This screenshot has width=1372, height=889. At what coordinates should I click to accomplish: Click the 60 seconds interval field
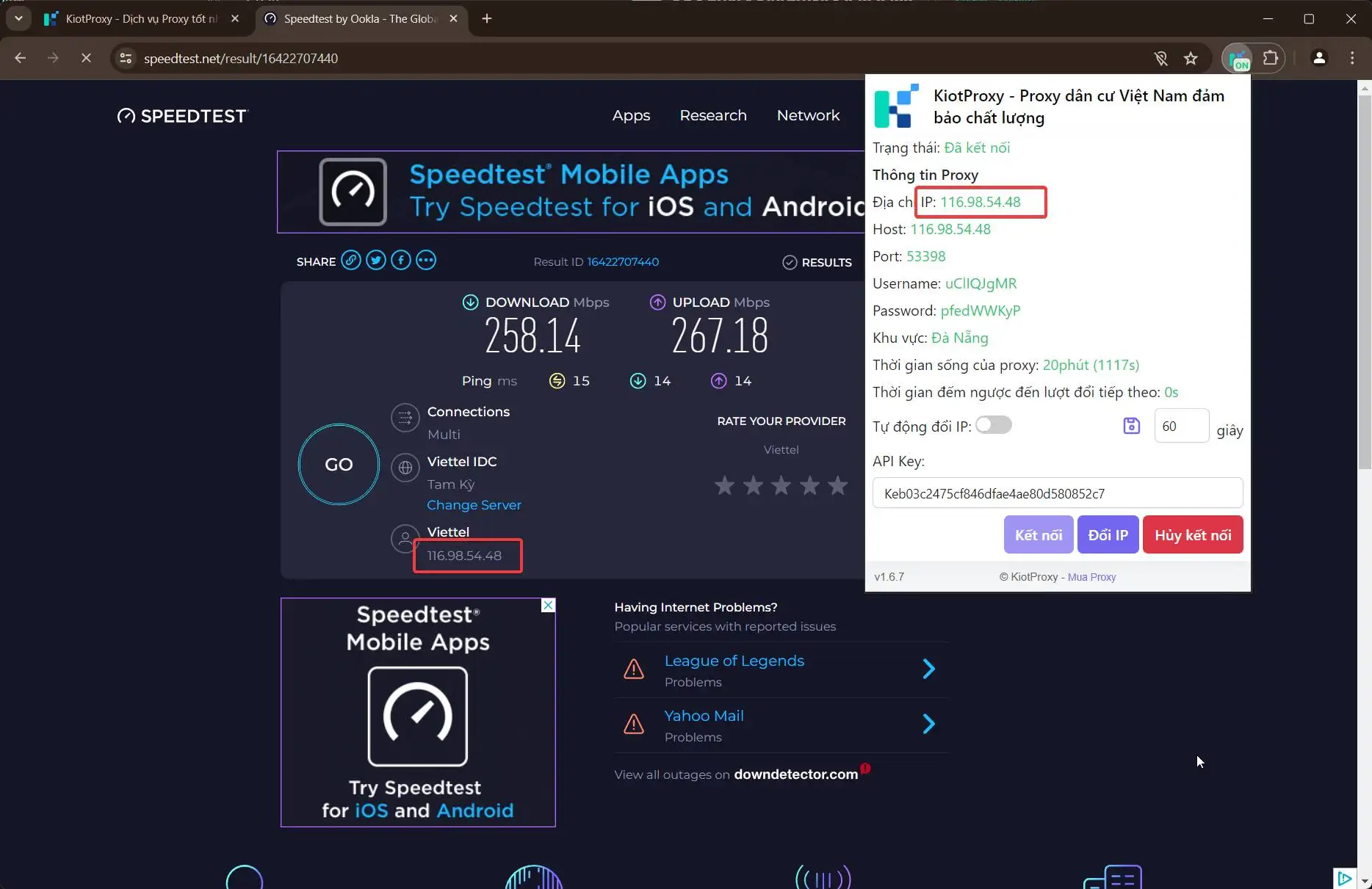tap(1181, 426)
